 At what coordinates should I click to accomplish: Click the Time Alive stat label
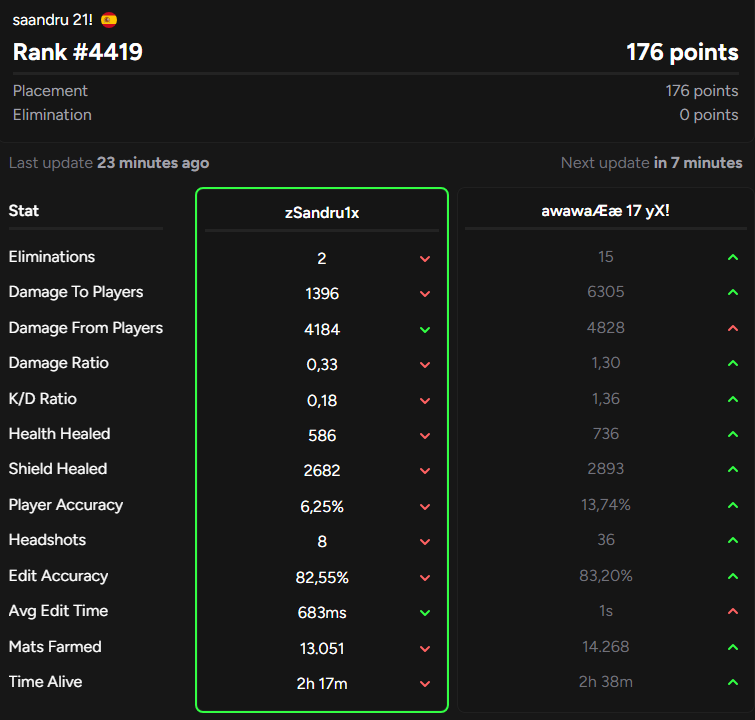(45, 682)
